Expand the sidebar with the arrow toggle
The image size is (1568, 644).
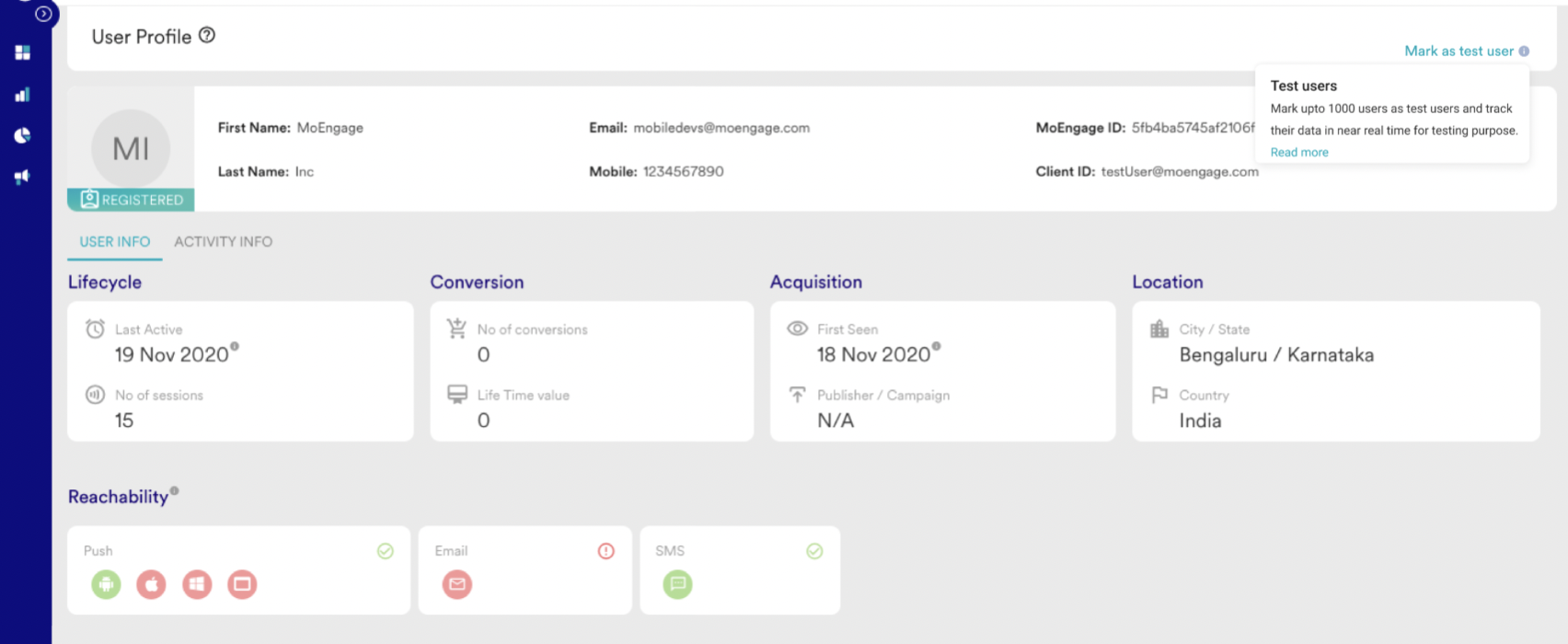pyautogui.click(x=43, y=14)
